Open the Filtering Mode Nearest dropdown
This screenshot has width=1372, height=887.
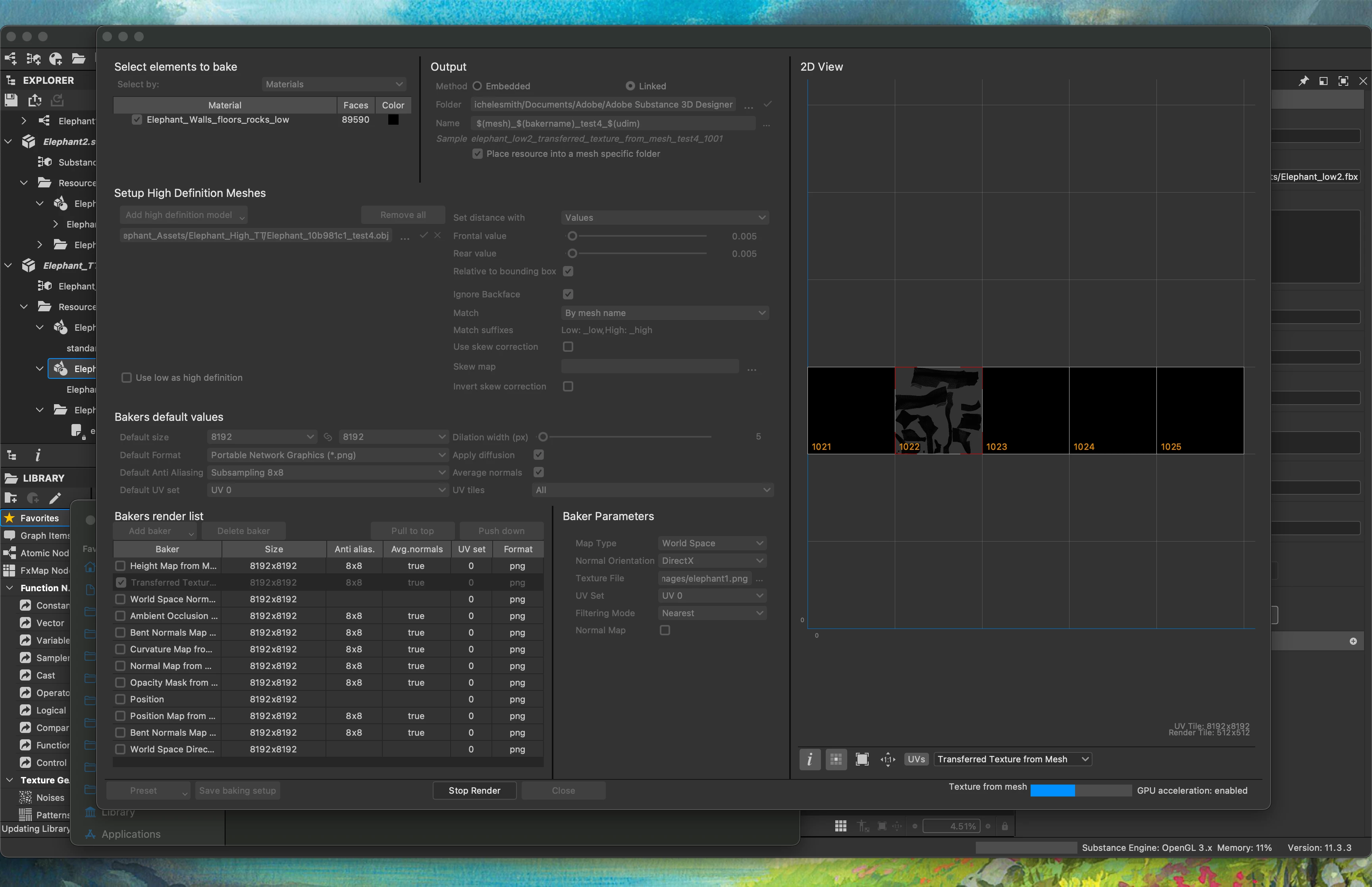pos(712,613)
